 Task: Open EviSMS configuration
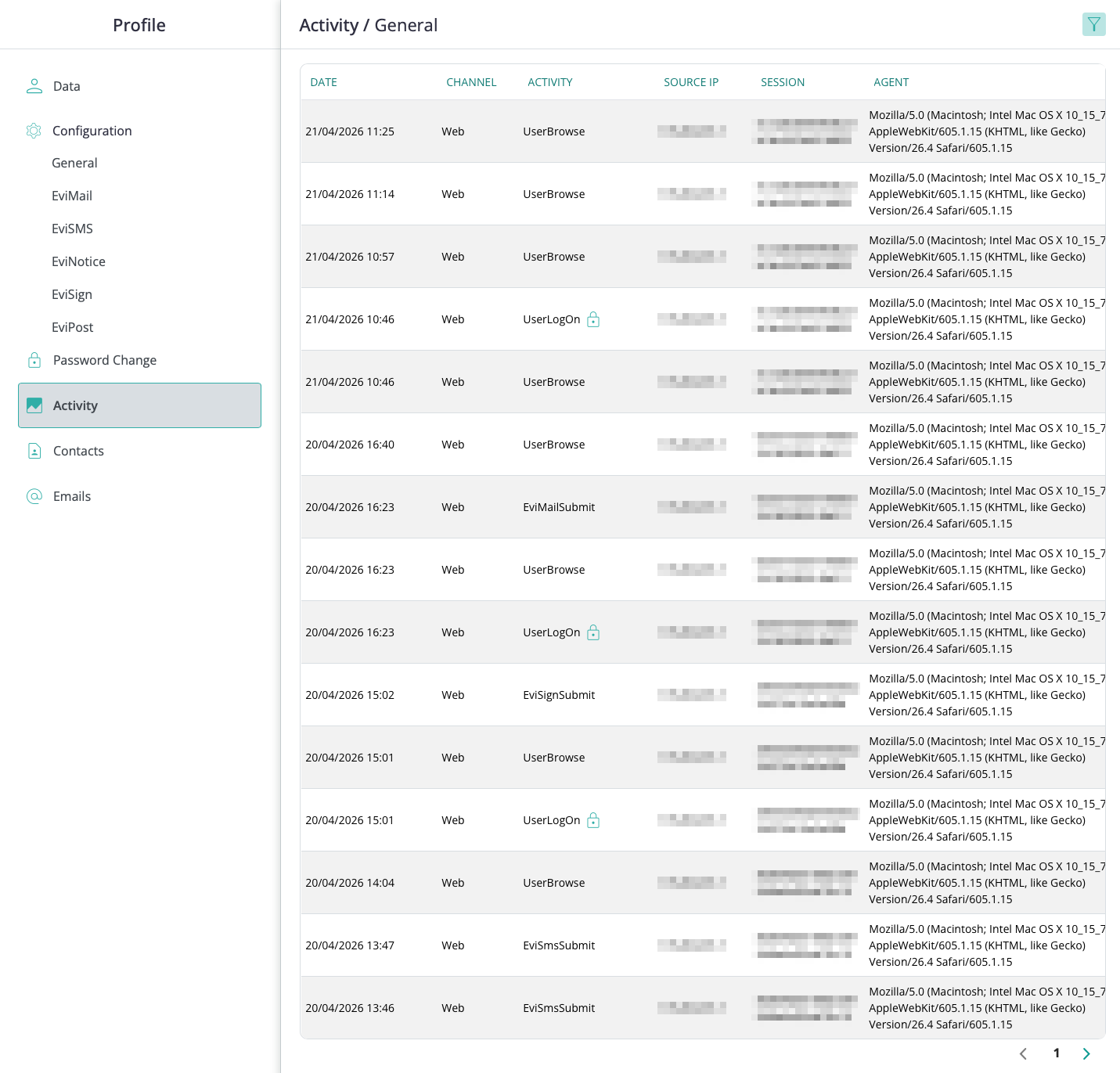click(x=72, y=229)
